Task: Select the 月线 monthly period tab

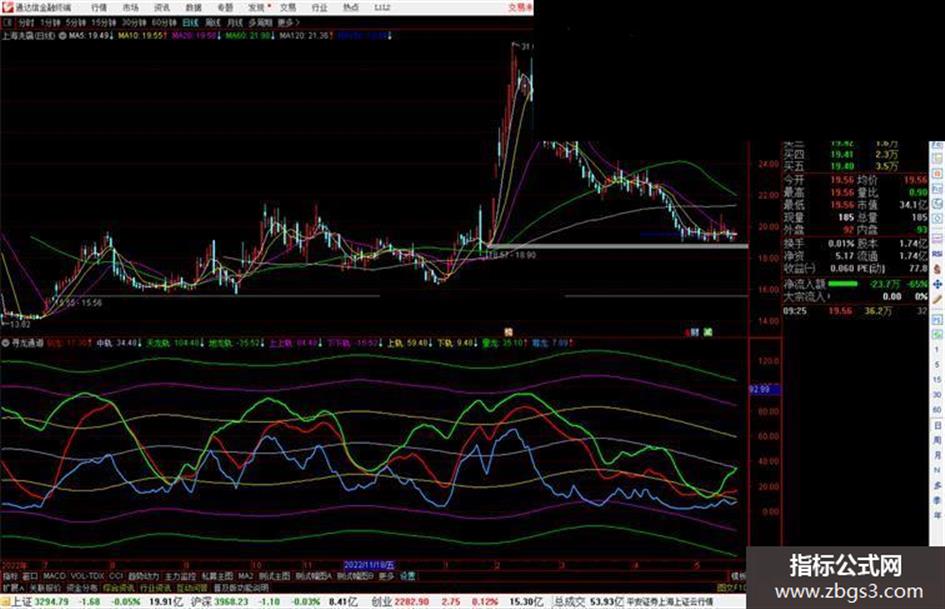Action: tap(234, 23)
